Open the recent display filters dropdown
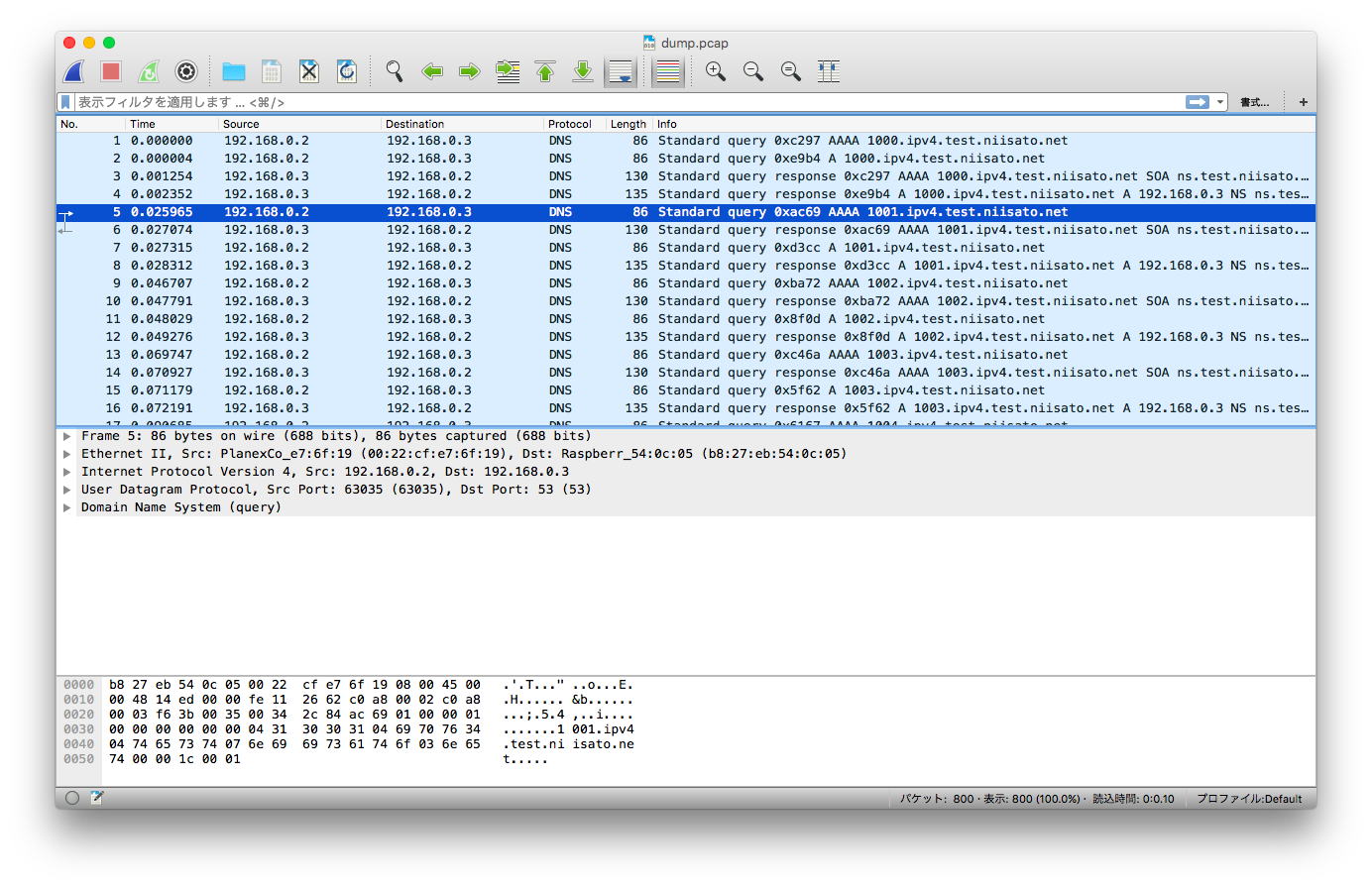The height and width of the screenshot is (888, 1372). coord(1220,102)
